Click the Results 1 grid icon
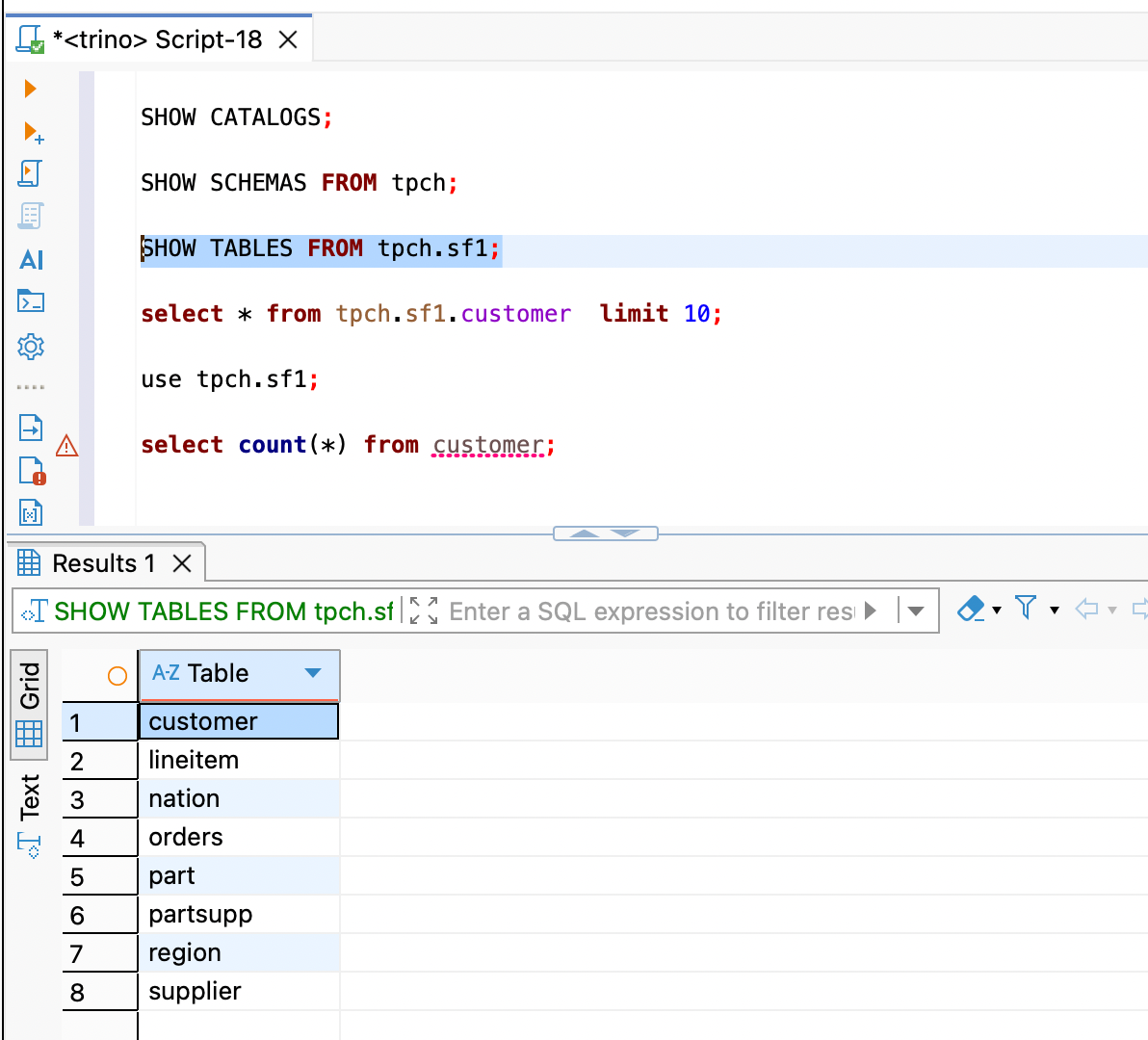The width and height of the screenshot is (1148, 1040). tap(29, 562)
